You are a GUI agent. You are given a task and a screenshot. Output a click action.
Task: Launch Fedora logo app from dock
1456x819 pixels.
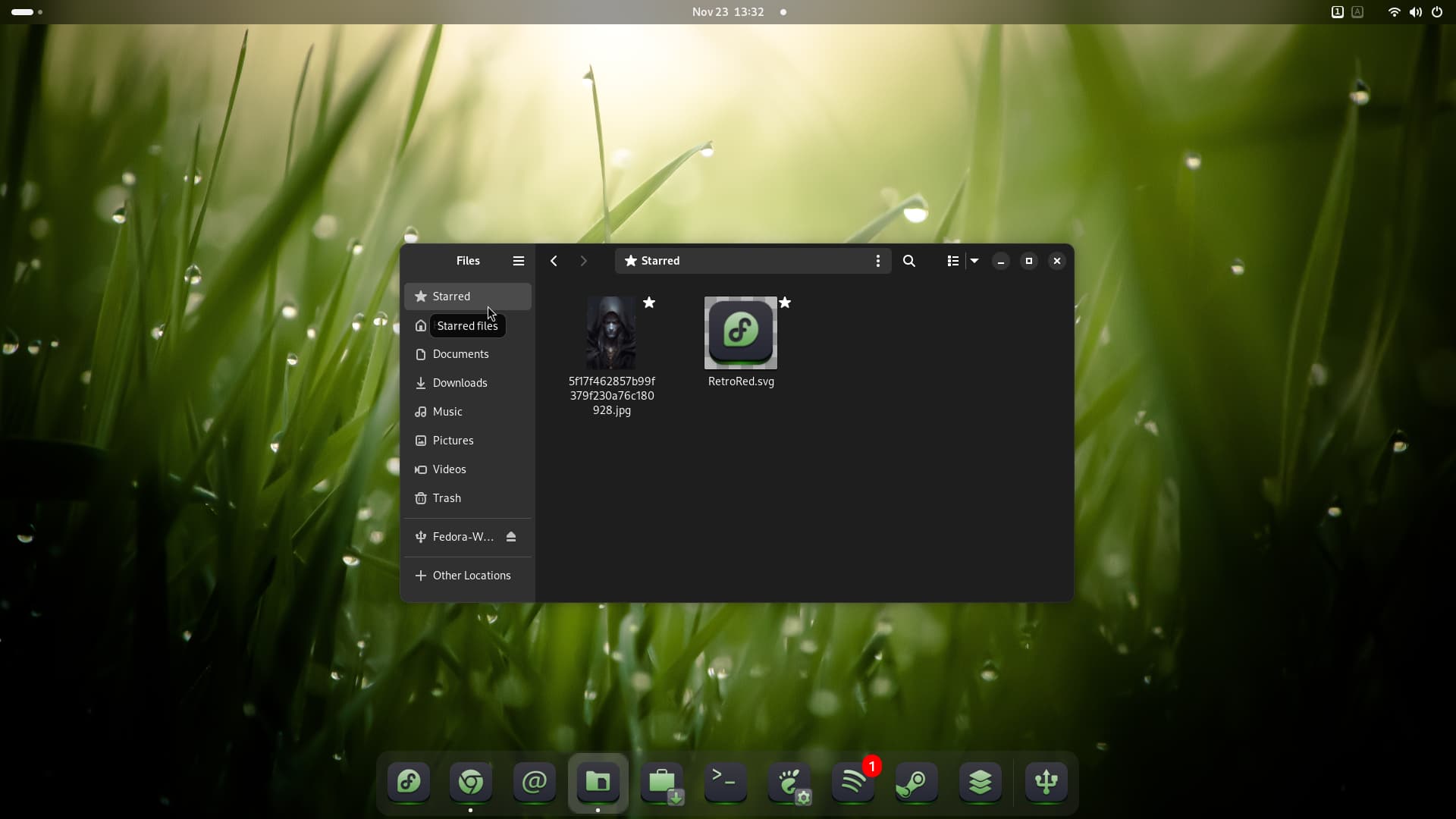point(409,782)
